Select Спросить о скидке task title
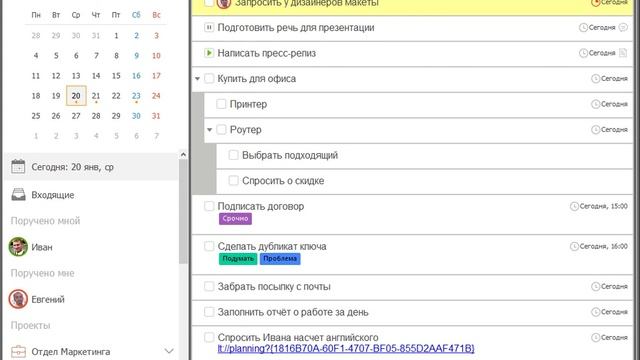Viewport: 640px width, 360px height. click(283, 181)
